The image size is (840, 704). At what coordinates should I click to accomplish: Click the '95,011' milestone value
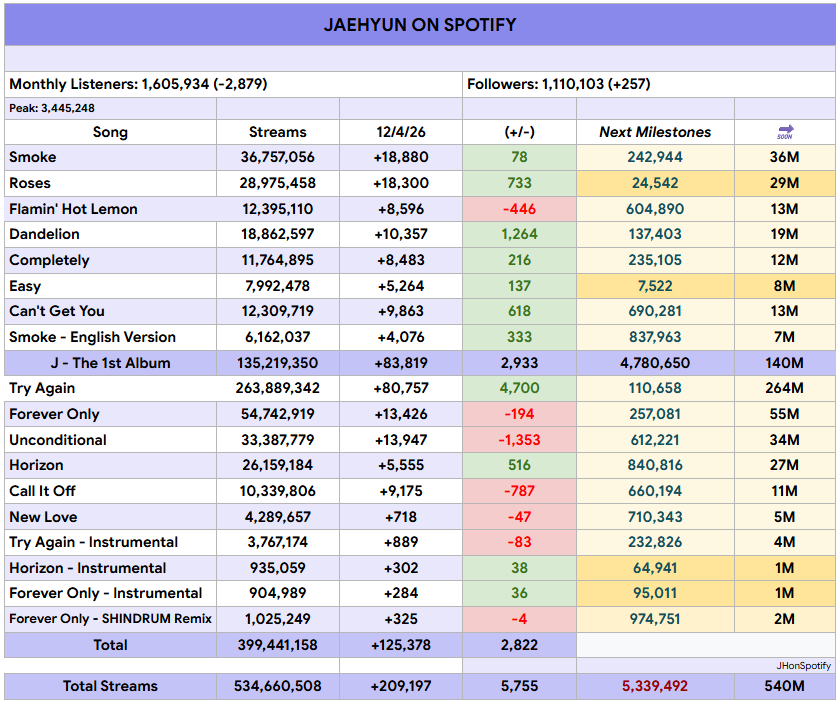[655, 593]
